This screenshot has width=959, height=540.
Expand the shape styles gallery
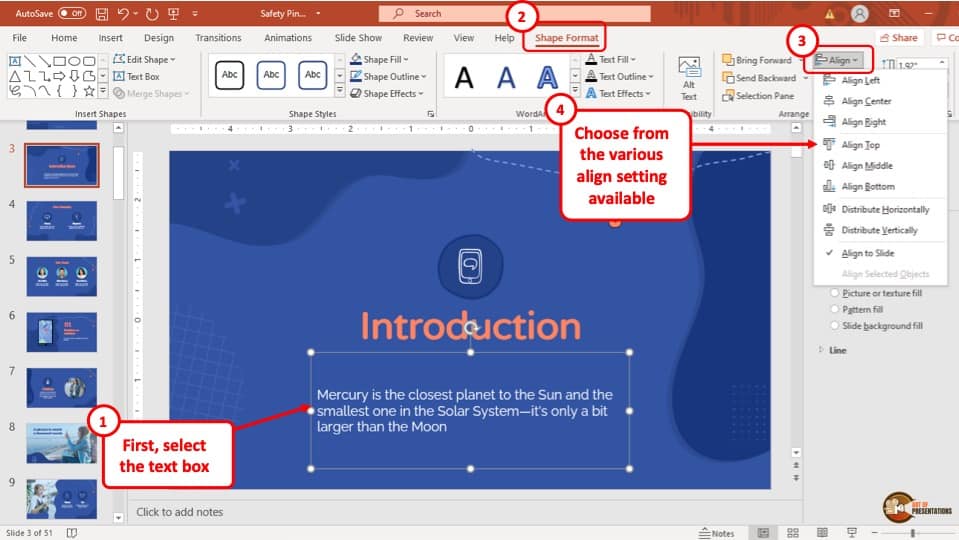(x=339, y=91)
